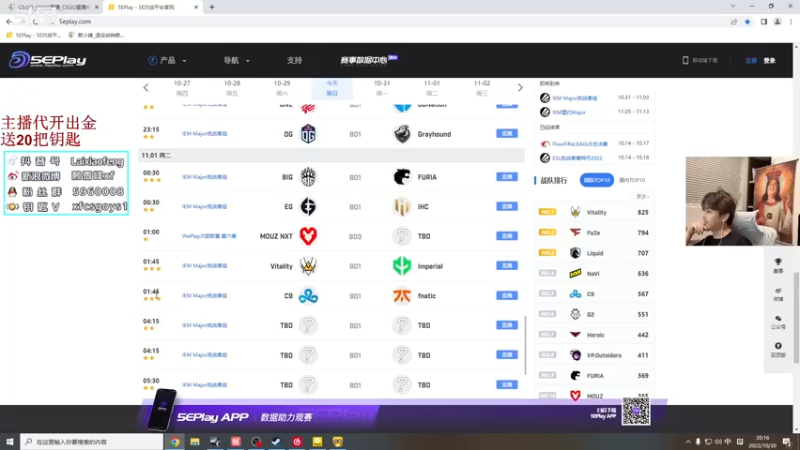Click blue button on BIG vs FURIA row

click(507, 177)
